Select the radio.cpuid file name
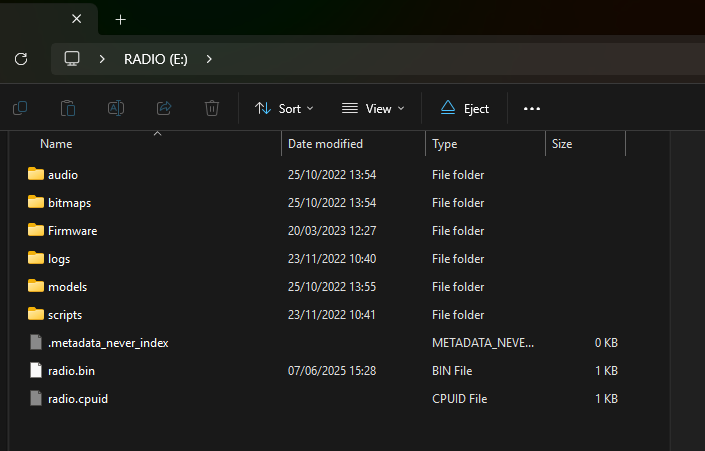705x451 pixels. [78, 399]
